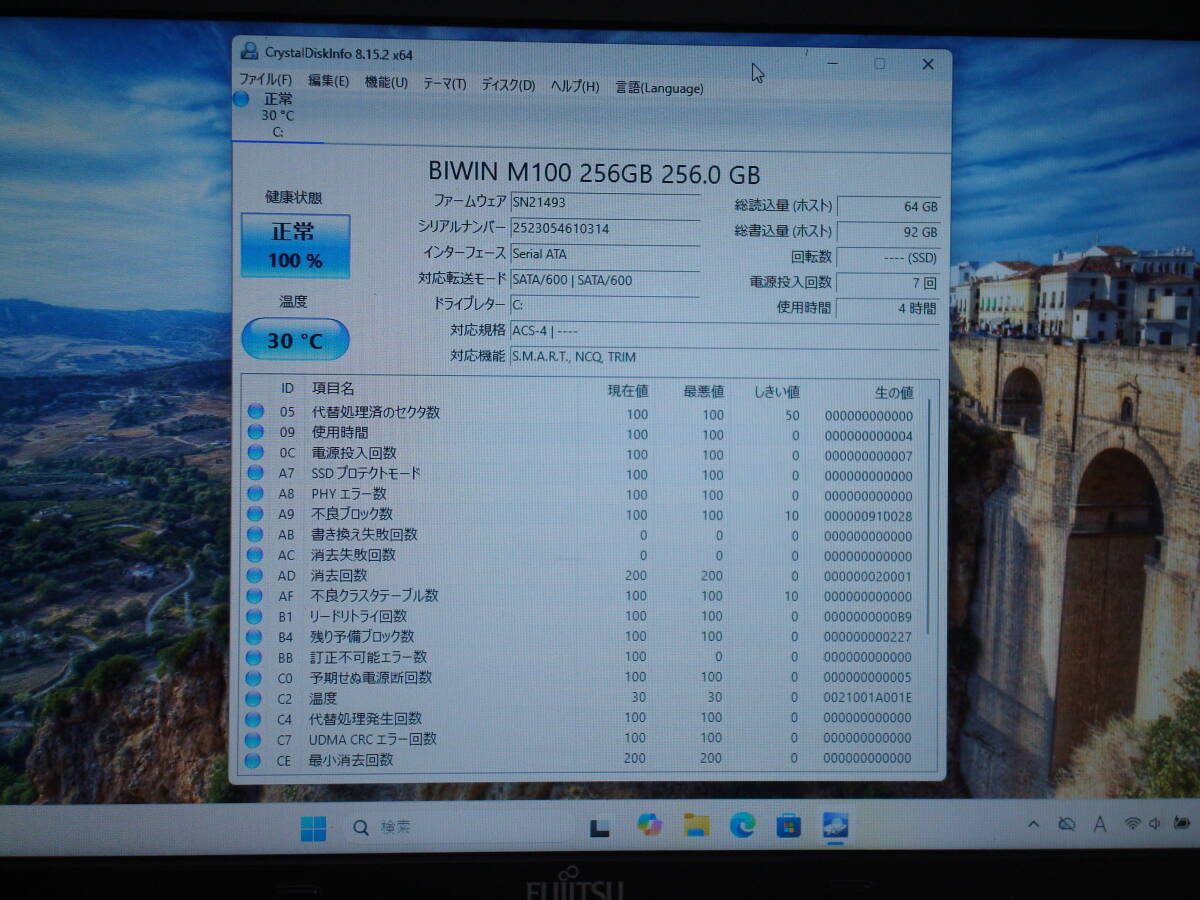The image size is (1200, 900).
Task: Select drive C: tab with 正常 30 °C
Action: tap(277, 114)
